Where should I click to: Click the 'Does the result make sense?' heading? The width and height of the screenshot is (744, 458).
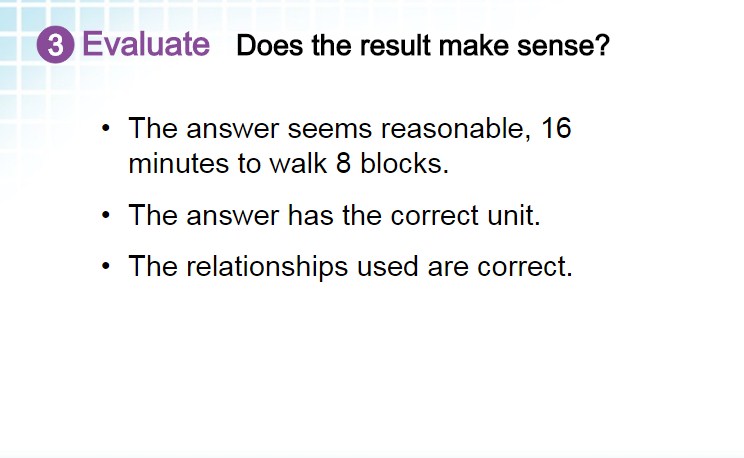tap(423, 46)
